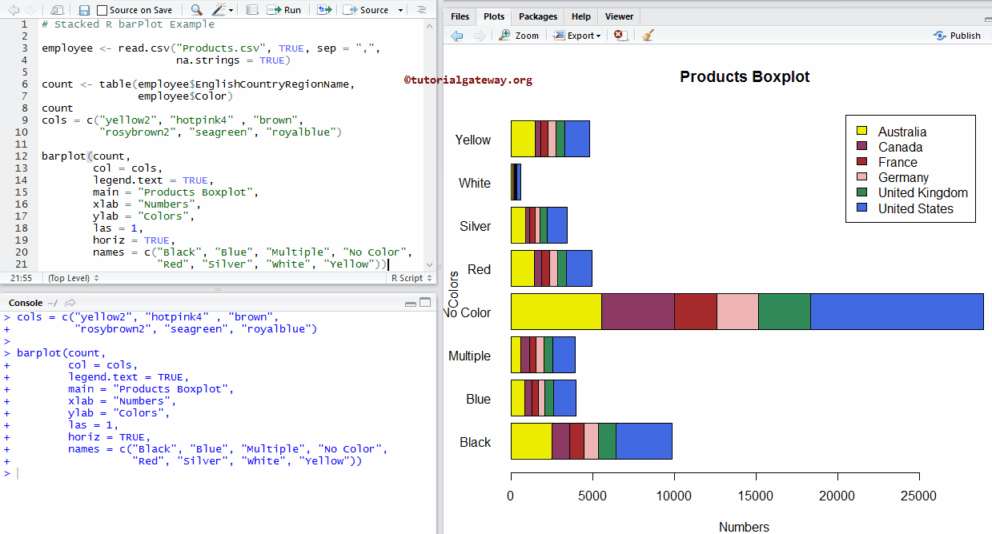The image size is (992, 534).
Task: Toggle the Source on Save checkbox
Action: pos(103,10)
